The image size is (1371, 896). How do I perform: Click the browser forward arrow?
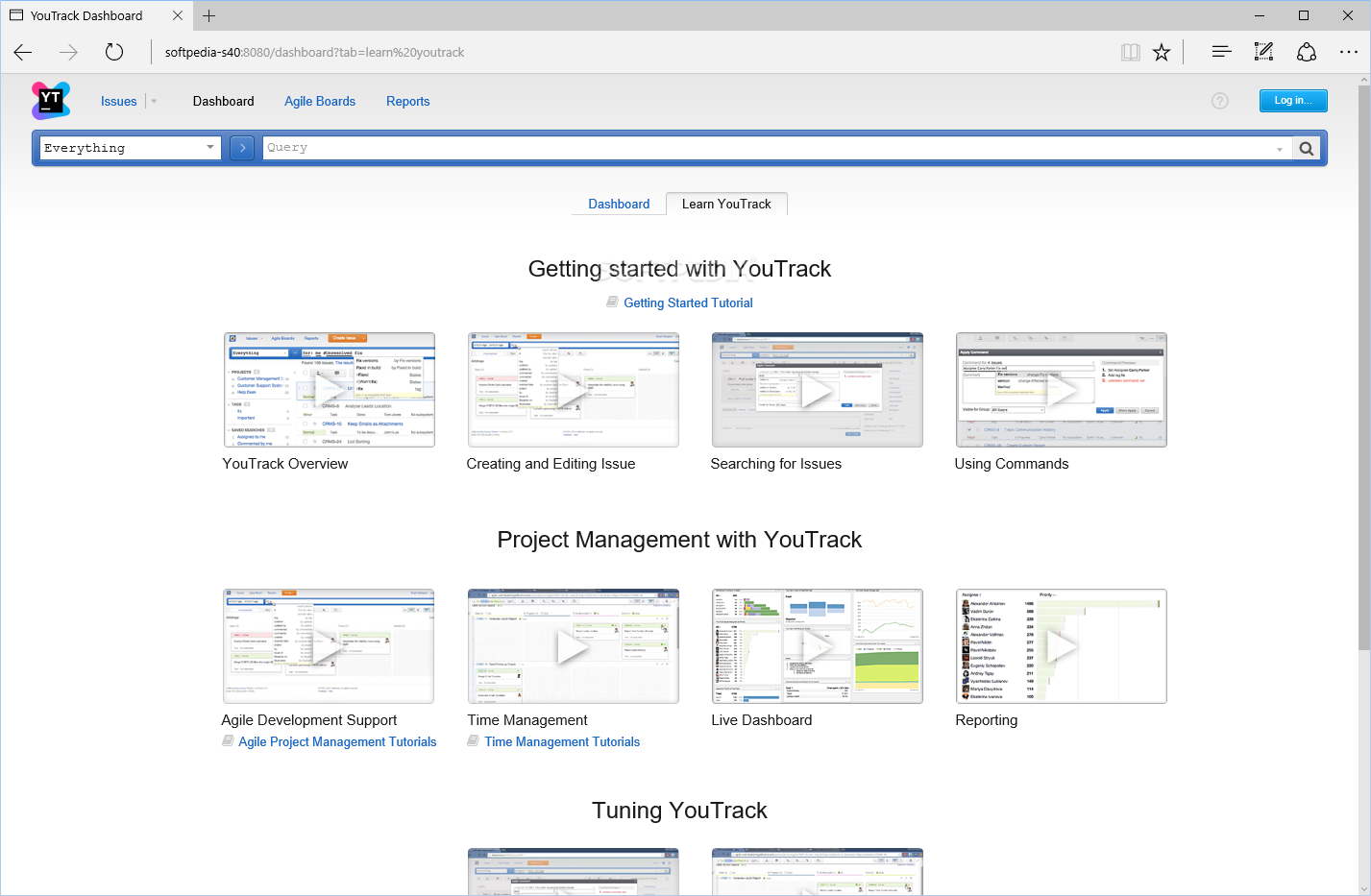click(x=68, y=52)
